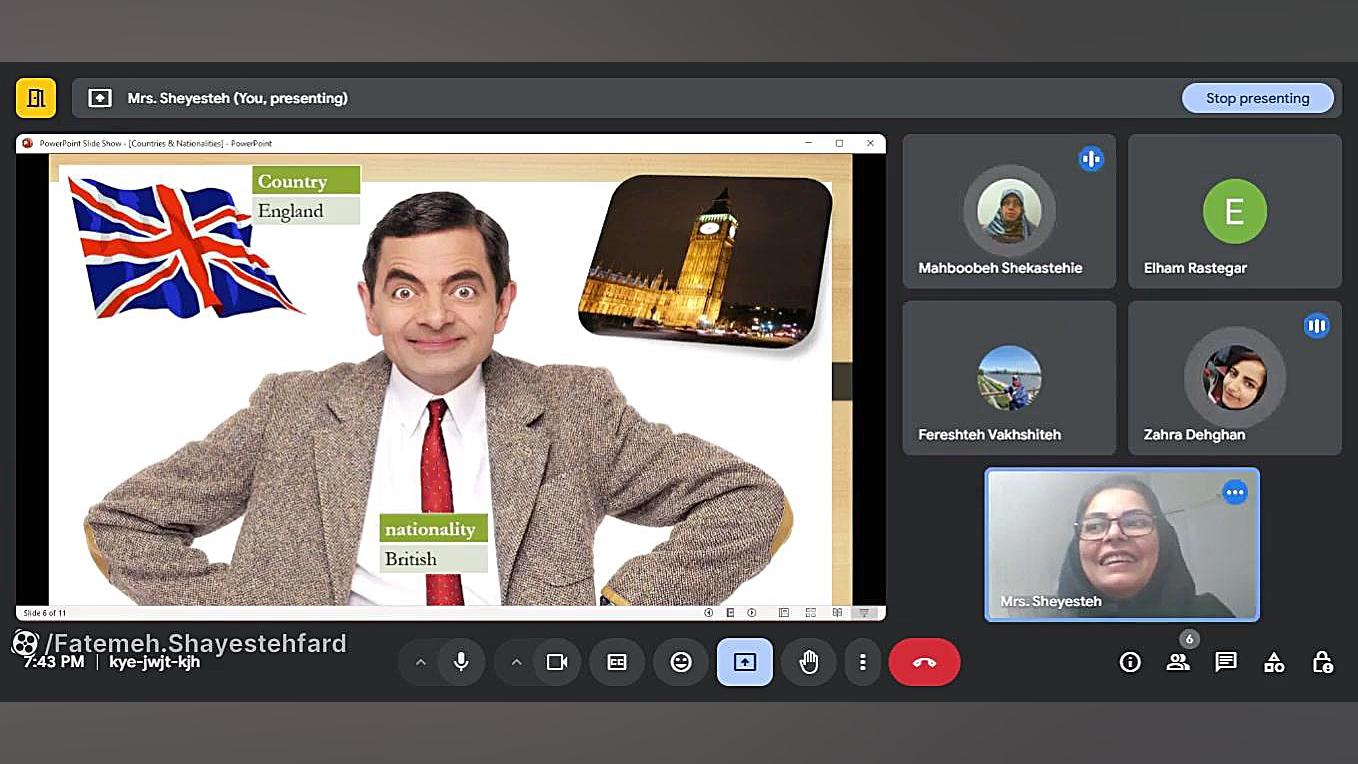The width and height of the screenshot is (1358, 764).
Task: Click the name "Fereshteh Vakhshiteh"
Action: pos(989,435)
